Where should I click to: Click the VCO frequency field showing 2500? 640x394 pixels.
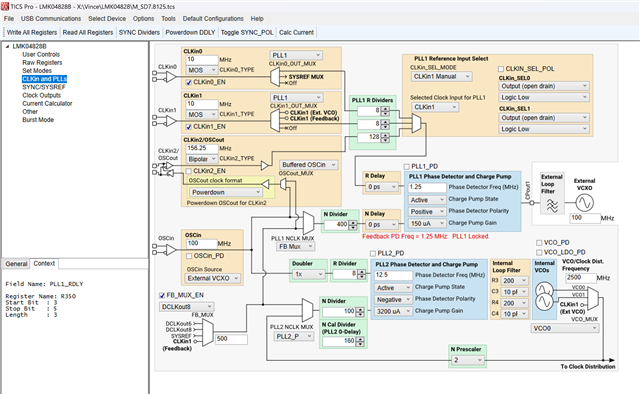point(580,278)
